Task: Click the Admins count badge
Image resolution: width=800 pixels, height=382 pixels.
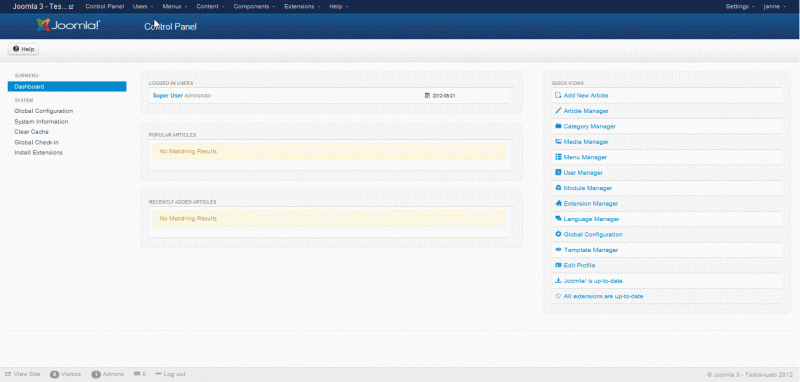Action: [95, 374]
